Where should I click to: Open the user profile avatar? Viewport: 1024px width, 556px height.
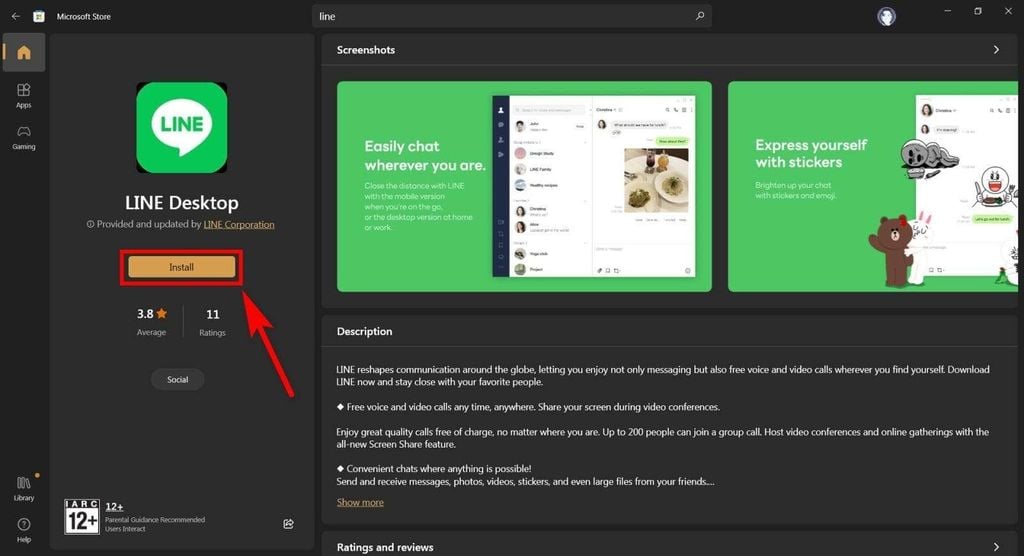pyautogui.click(x=886, y=16)
